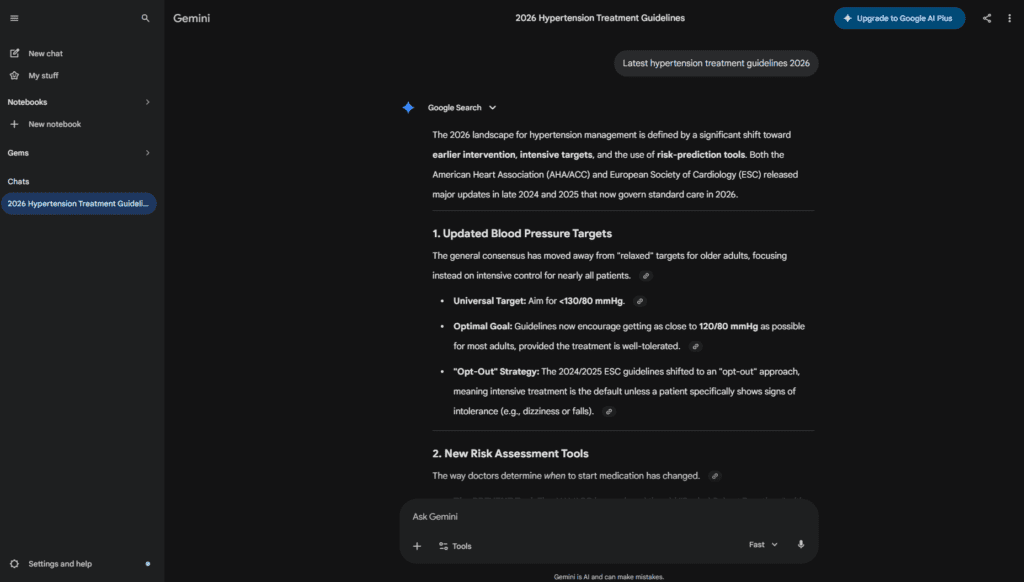Screen dimensions: 1024x582
Task: Click the 'Optimal Goal:' bullet label
Action: tap(483, 327)
